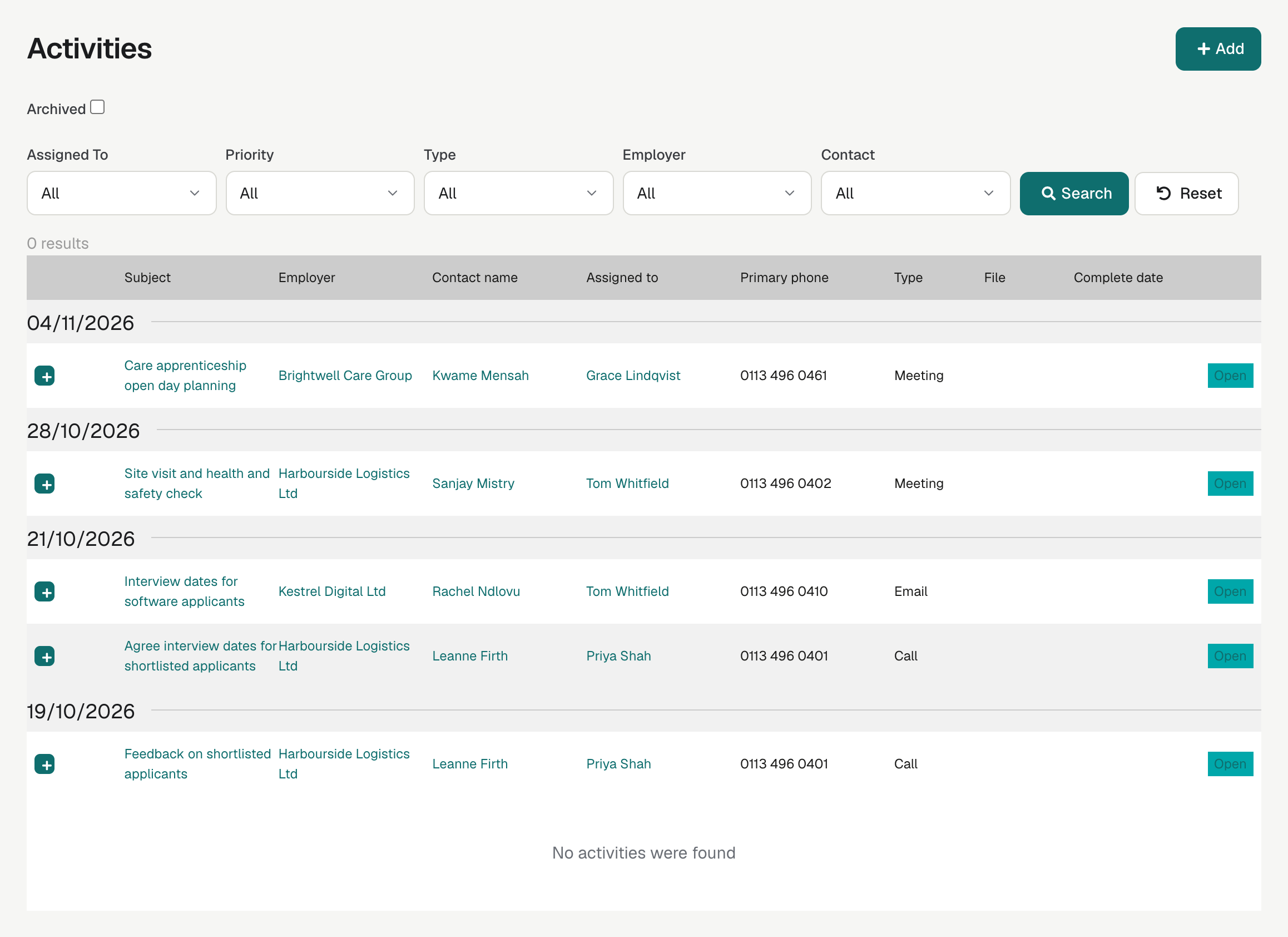1288x937 pixels.
Task: Click the 28/10/2026 date heading
Action: pos(83,431)
